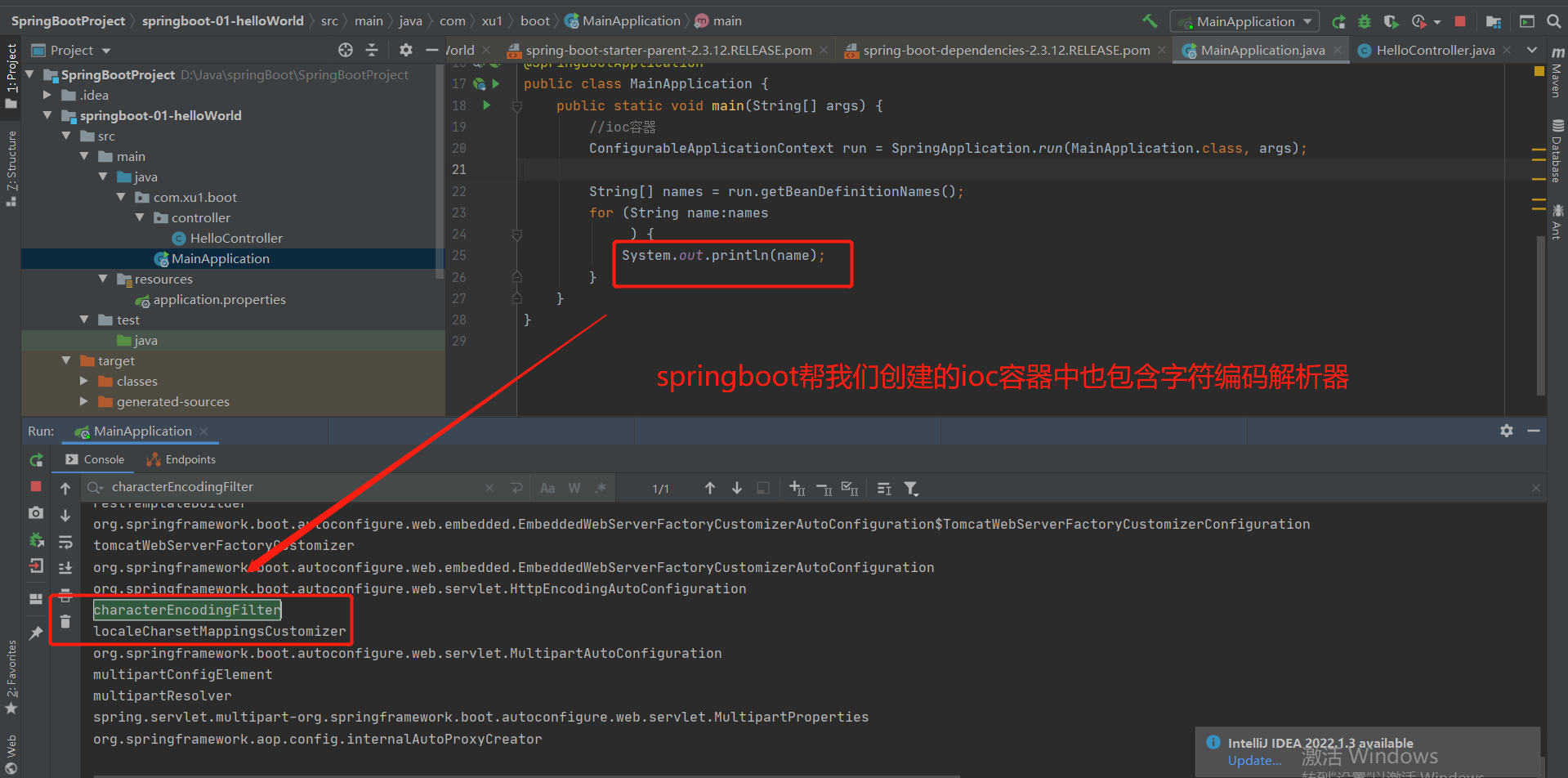Run MainApplication with coverage
The image size is (1568, 778).
click(1391, 21)
